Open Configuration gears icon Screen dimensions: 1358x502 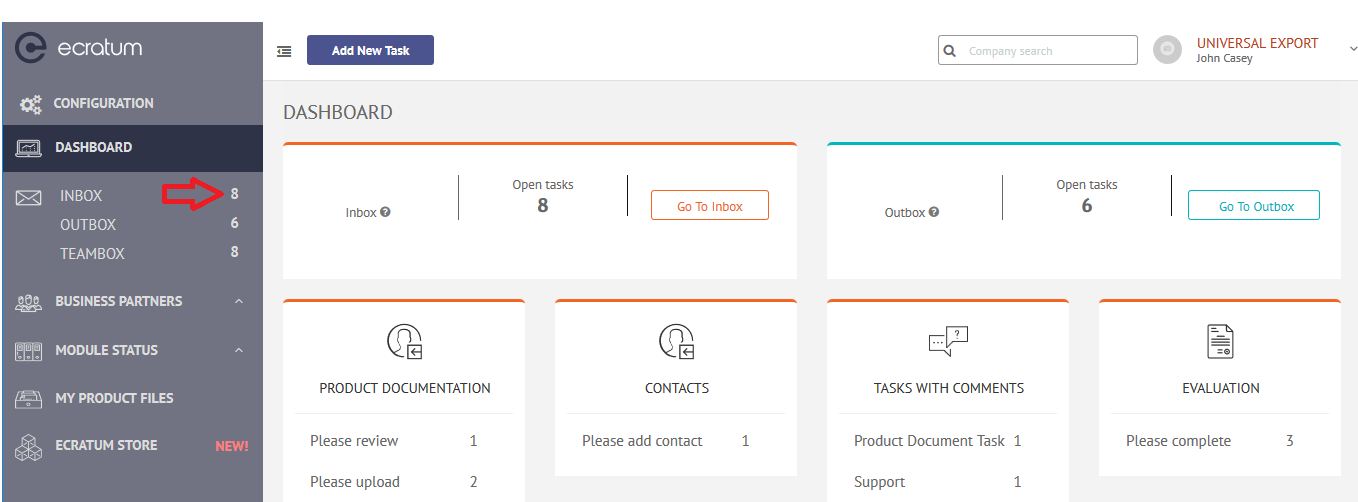tap(31, 104)
